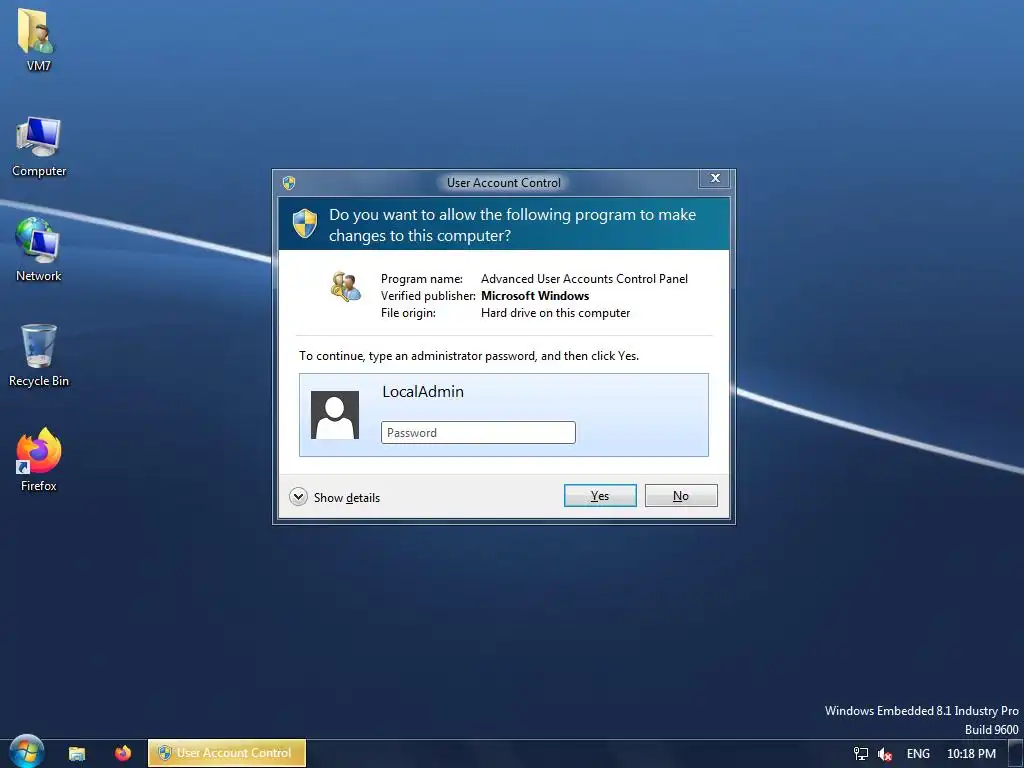Click Advanced User Accounts Control Panel text
The height and width of the screenshot is (768, 1024).
coord(584,279)
